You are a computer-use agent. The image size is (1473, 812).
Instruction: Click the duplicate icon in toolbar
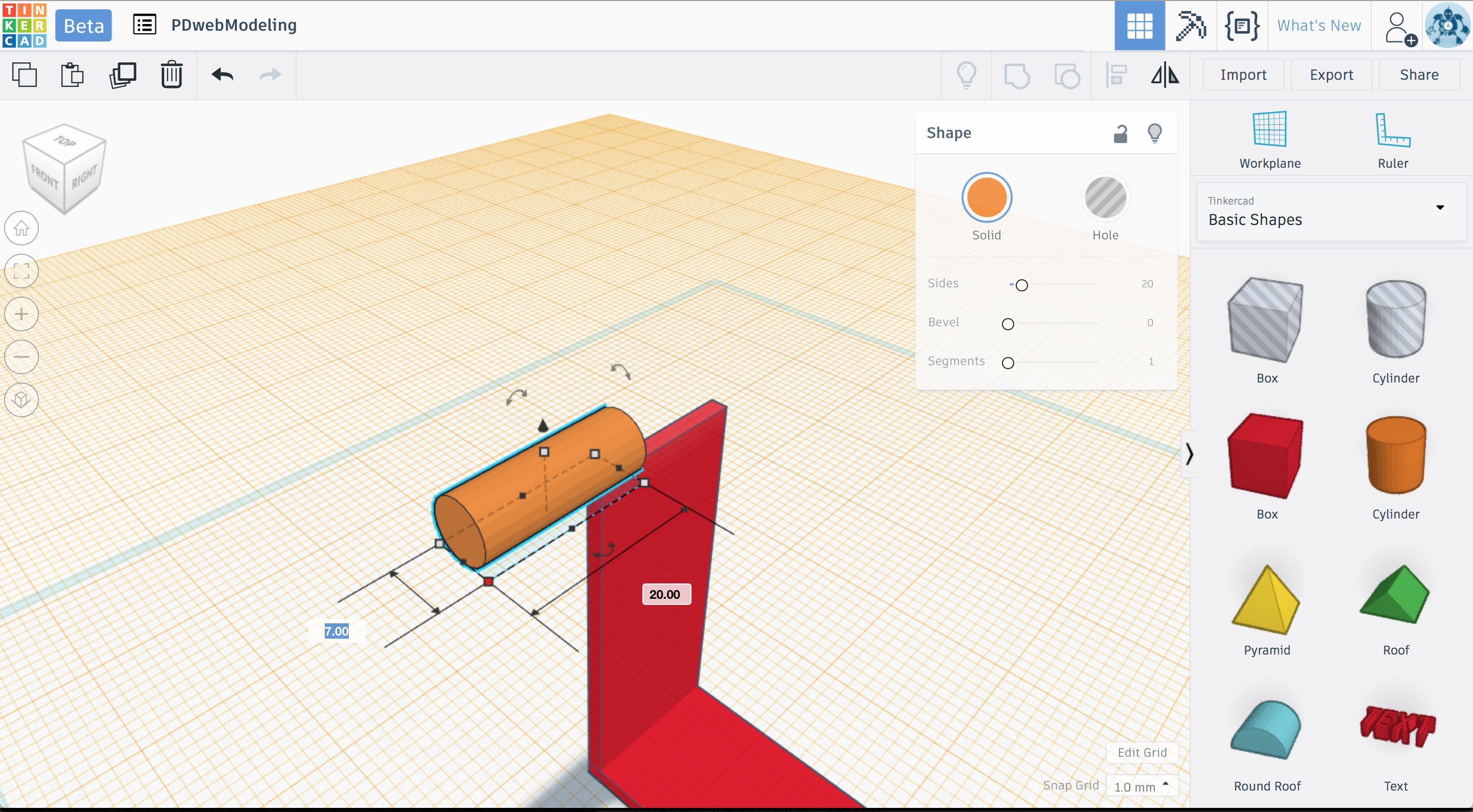[x=122, y=75]
